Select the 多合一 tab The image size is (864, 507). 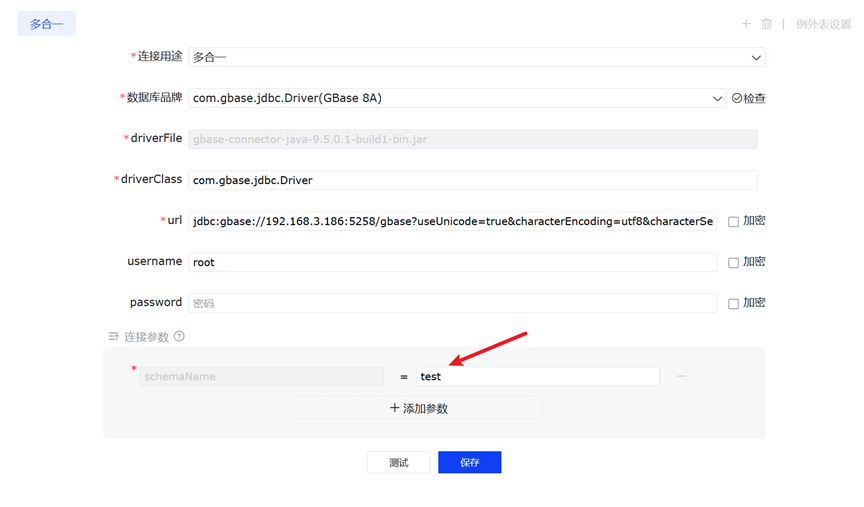click(46, 24)
